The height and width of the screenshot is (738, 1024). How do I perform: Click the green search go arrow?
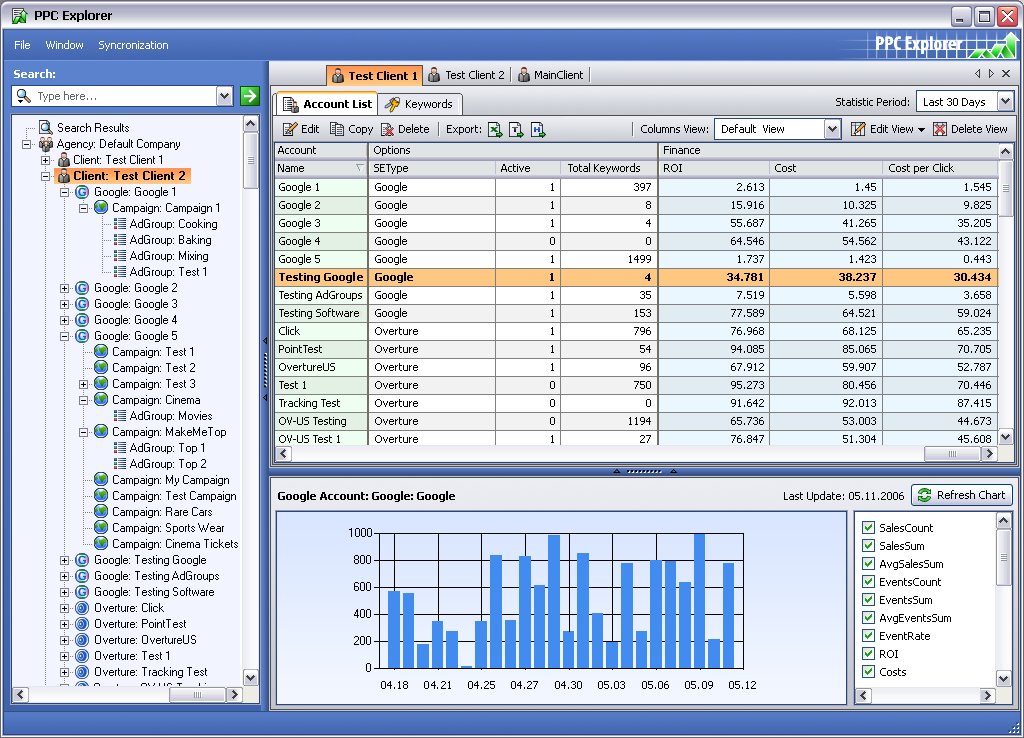click(x=249, y=96)
